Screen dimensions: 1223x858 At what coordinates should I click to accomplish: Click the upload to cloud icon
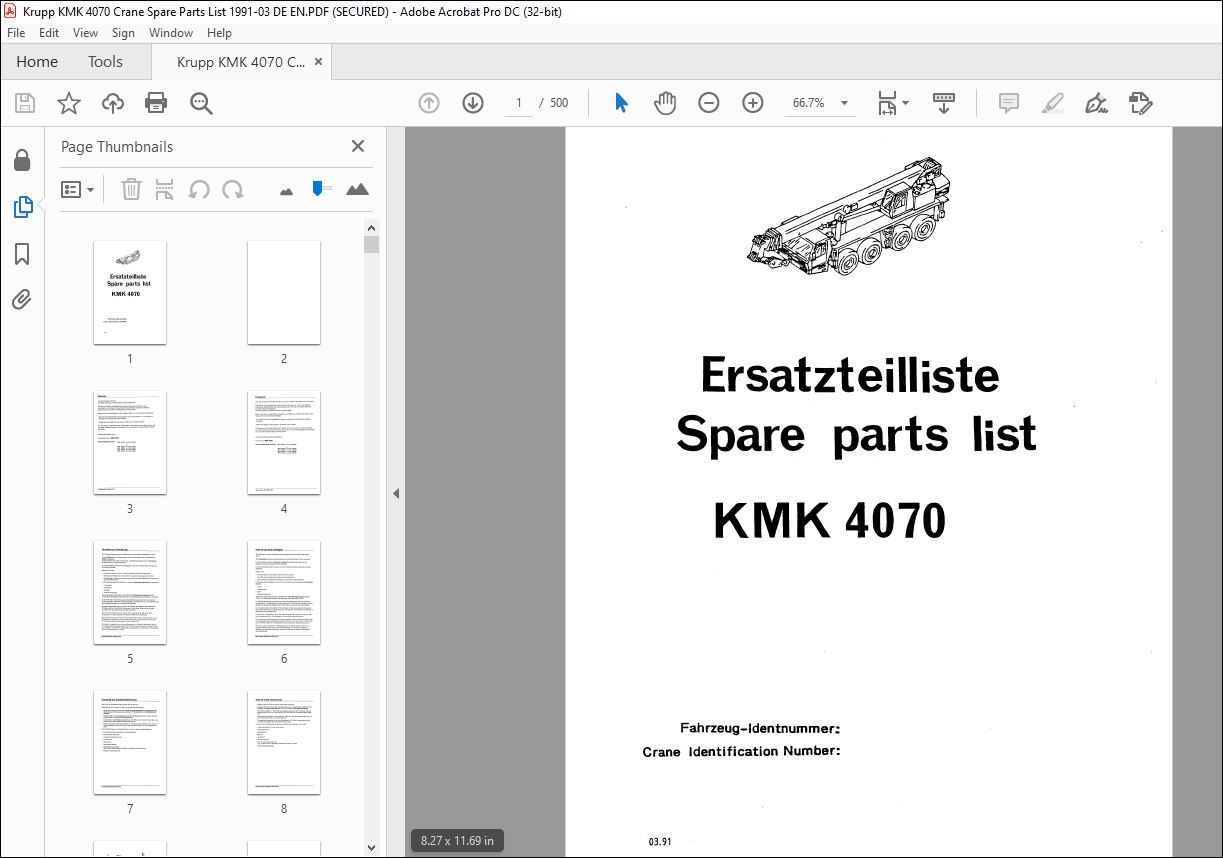113,103
